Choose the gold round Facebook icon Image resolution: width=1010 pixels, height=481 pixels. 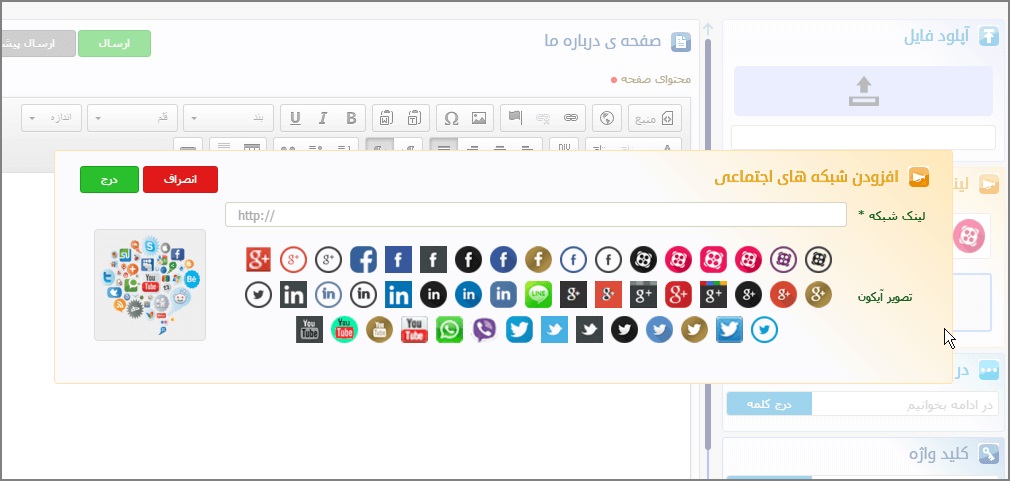pos(538,260)
